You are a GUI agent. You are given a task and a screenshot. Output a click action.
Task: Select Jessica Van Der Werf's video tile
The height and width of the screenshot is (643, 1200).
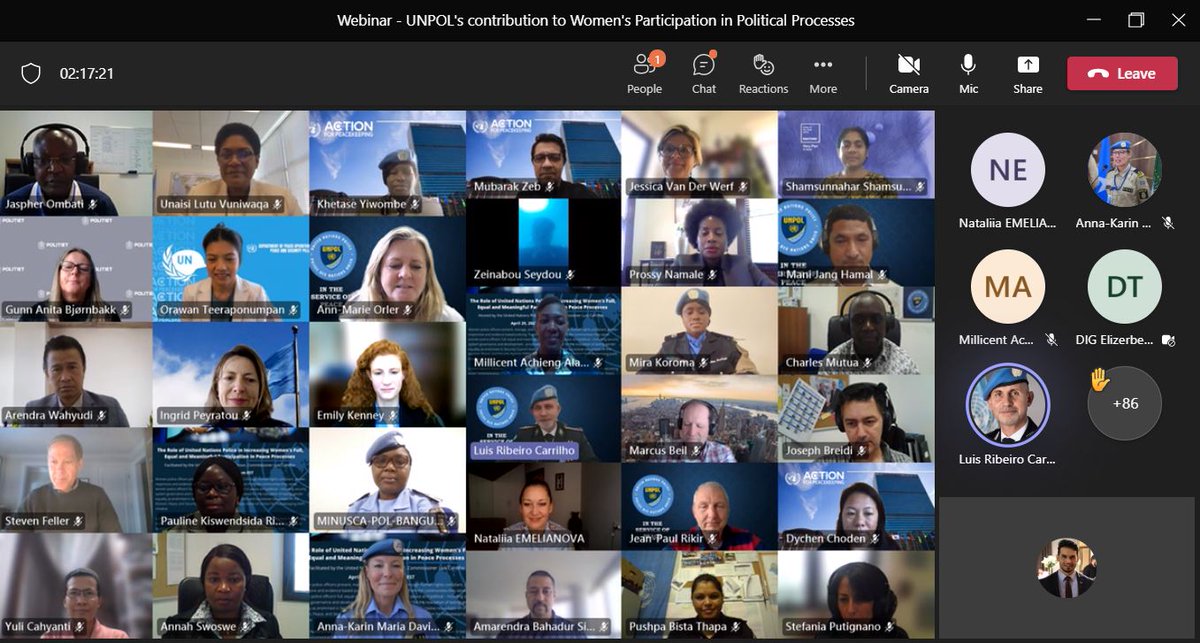(700, 154)
